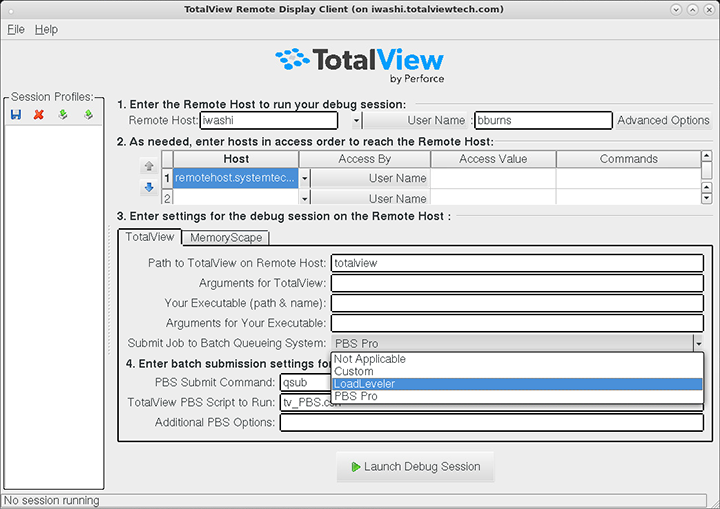Screen dimensions: 720x509
Task: Switch to the MemoryScape tab
Action: pos(226,238)
